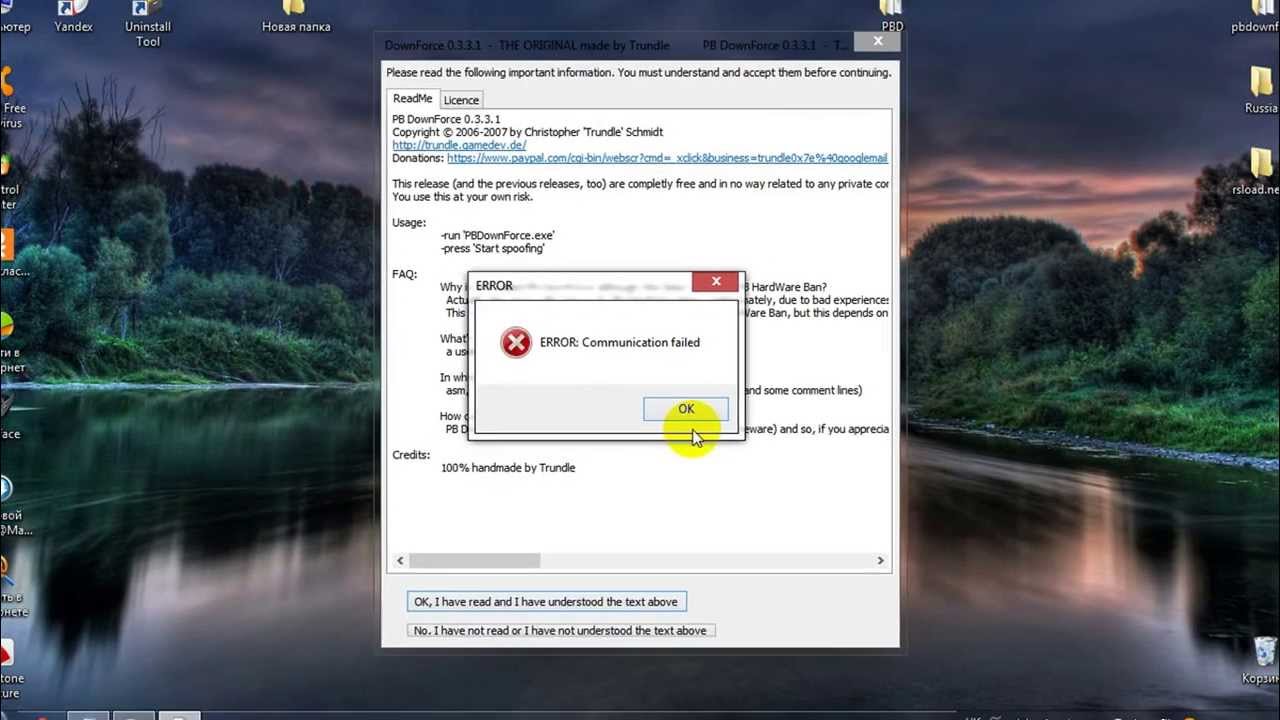
Task: Click the 'PB DownForce 0.3.3.1' heading text
Action: (x=446, y=119)
